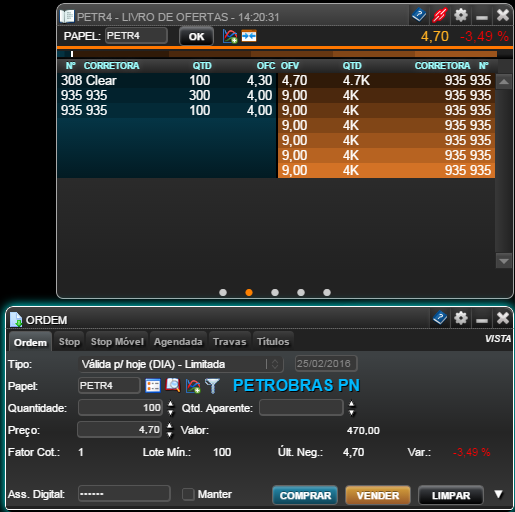The image size is (515, 512).
Task: Minimize the Livro de Ofertas window
Action: pos(482,17)
